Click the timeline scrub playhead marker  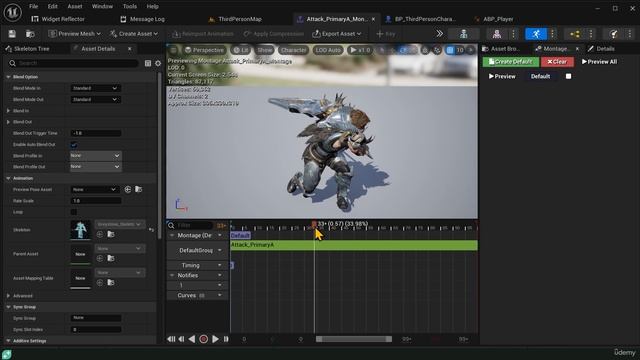click(314, 224)
